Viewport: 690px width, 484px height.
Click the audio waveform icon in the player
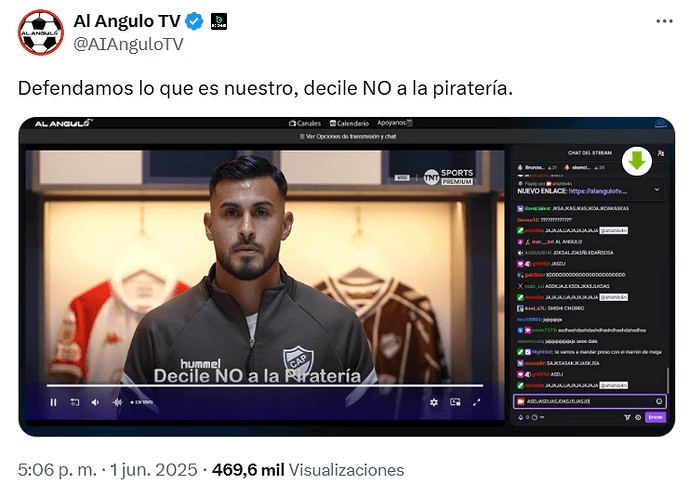pos(117,402)
